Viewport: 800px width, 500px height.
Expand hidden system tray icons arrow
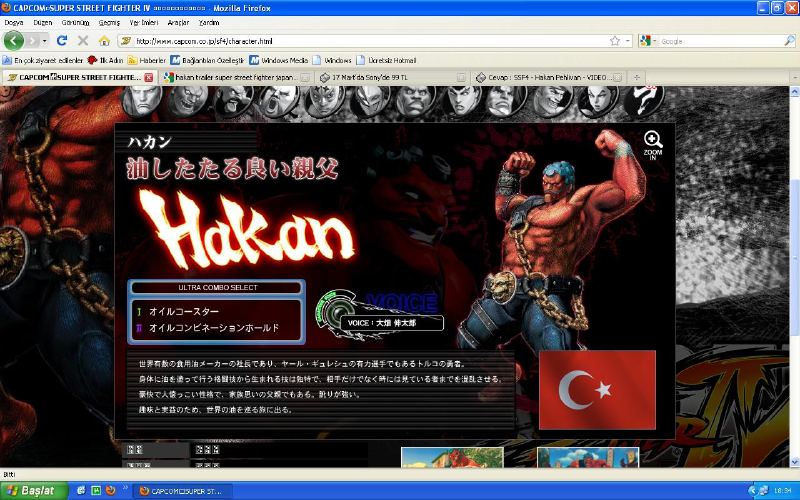tap(752, 491)
